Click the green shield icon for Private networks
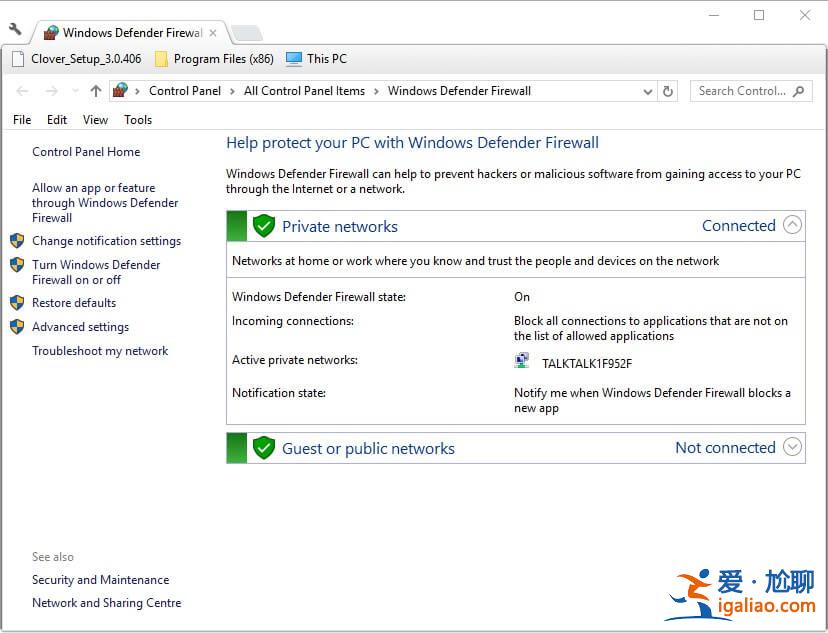This screenshot has width=828, height=633. (263, 226)
